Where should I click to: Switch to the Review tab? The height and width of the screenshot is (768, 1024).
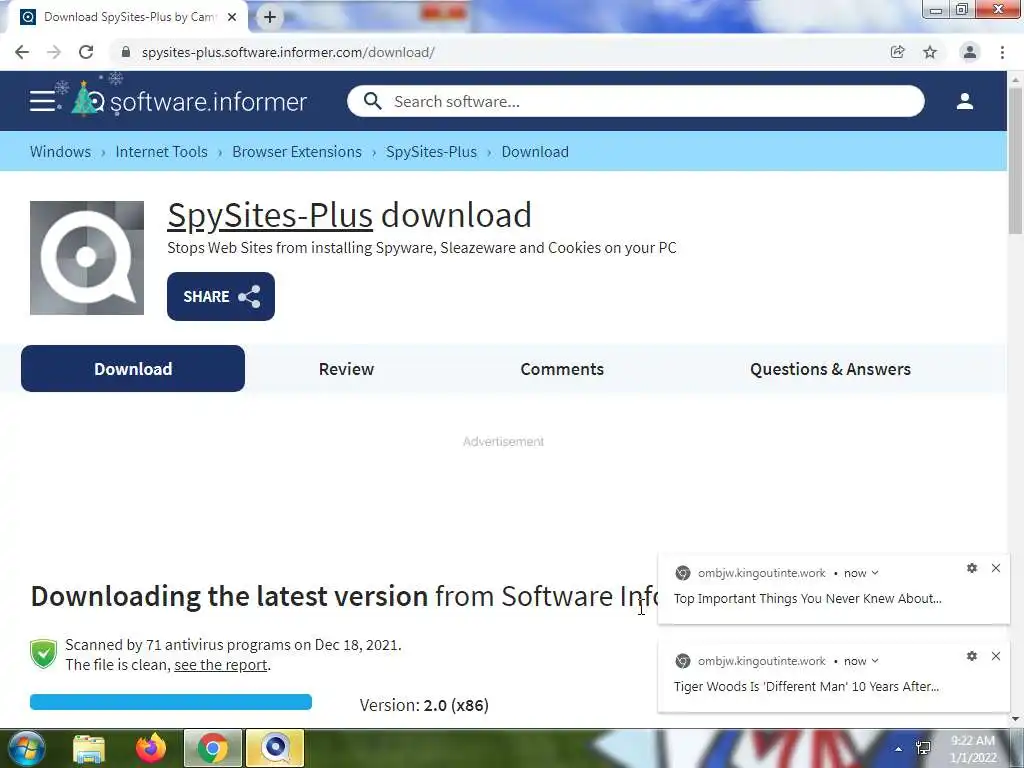(346, 369)
